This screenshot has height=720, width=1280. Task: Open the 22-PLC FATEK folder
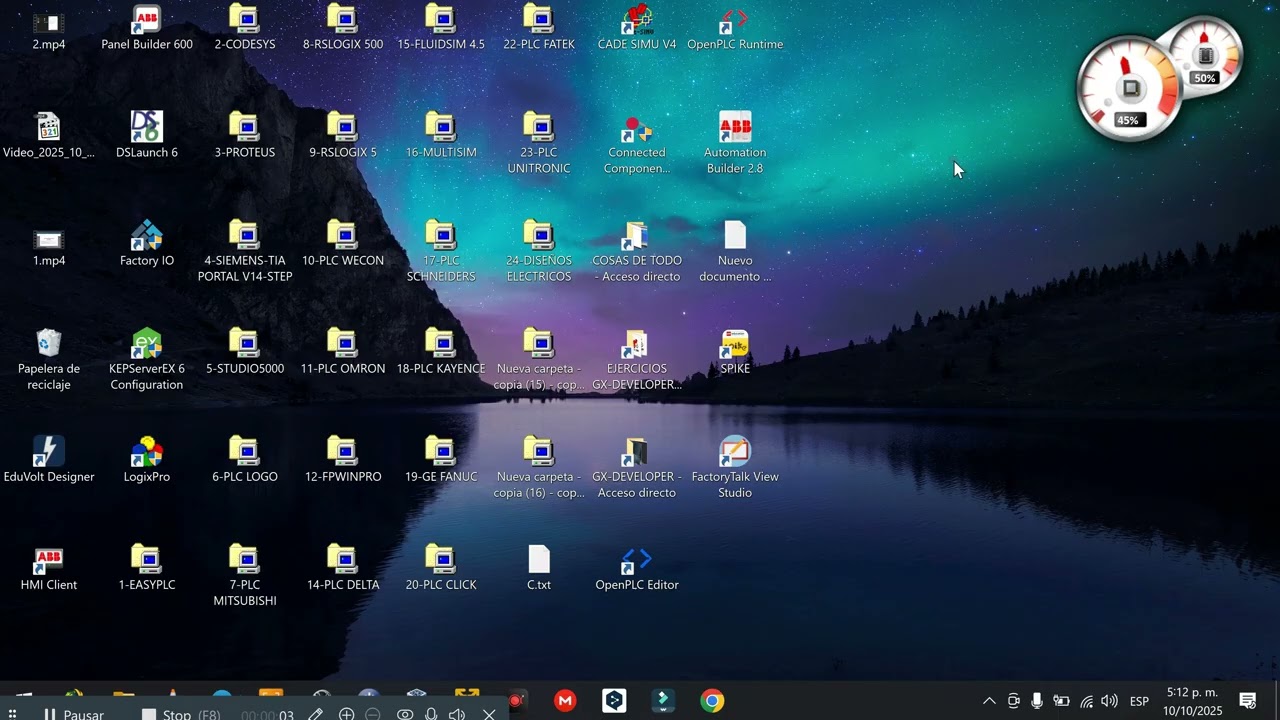[x=539, y=28]
